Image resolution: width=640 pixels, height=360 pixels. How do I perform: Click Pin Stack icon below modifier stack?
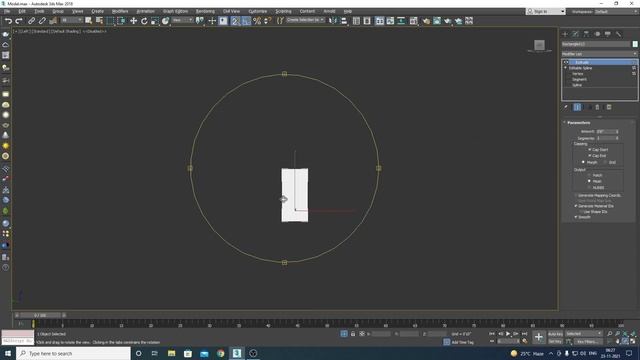click(x=566, y=107)
